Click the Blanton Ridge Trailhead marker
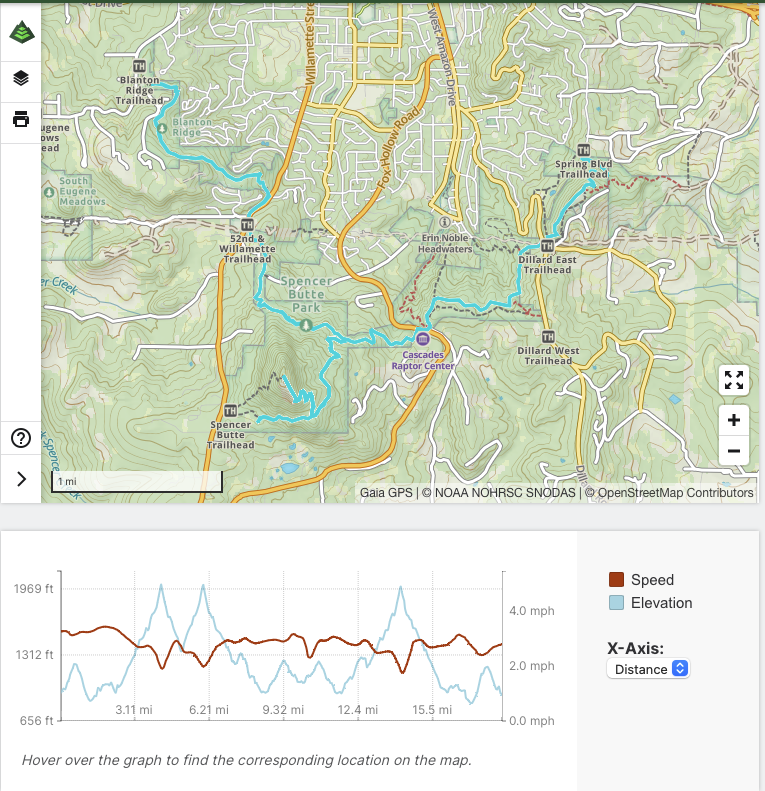 [139, 68]
